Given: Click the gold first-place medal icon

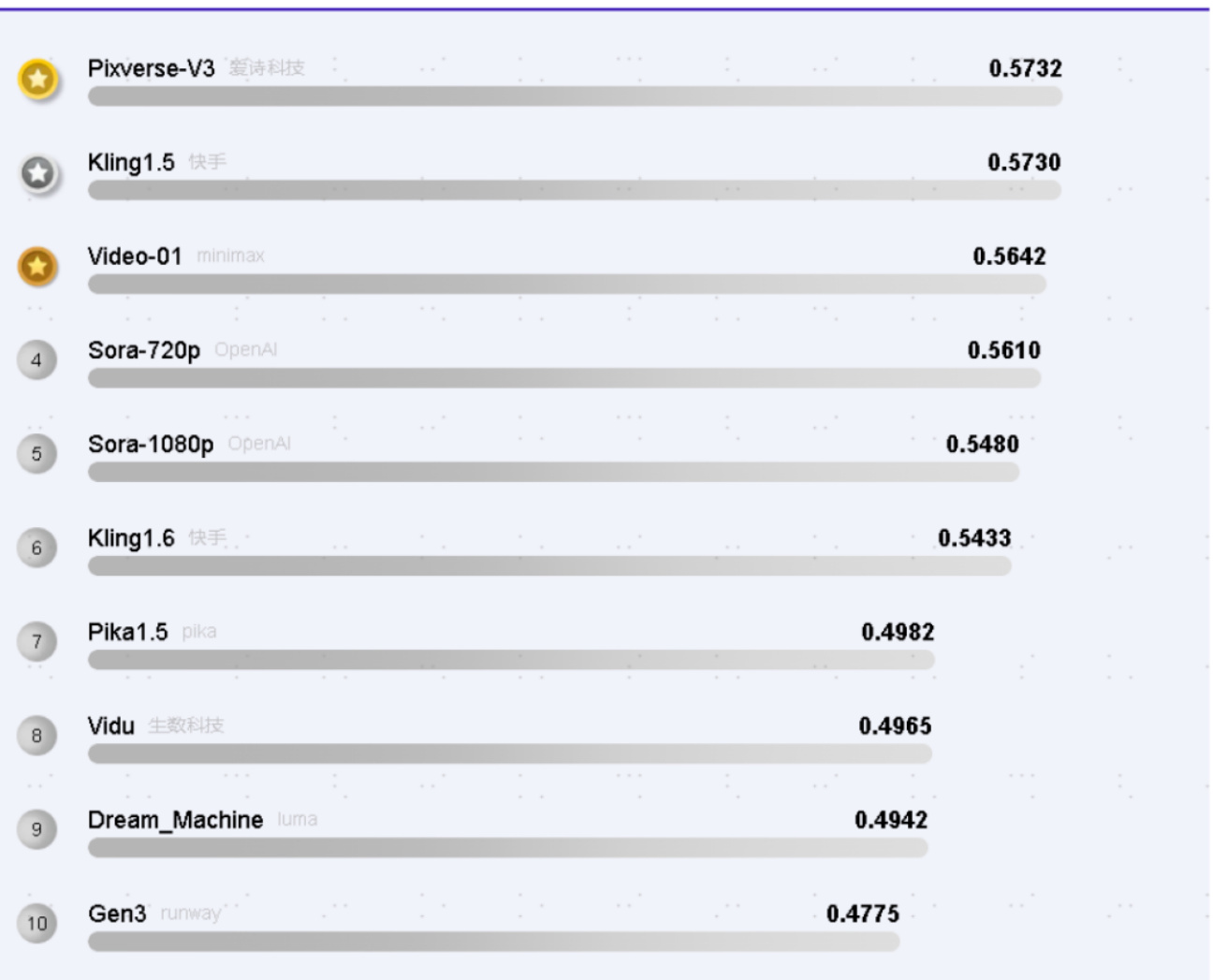Looking at the screenshot, I should click(x=37, y=79).
